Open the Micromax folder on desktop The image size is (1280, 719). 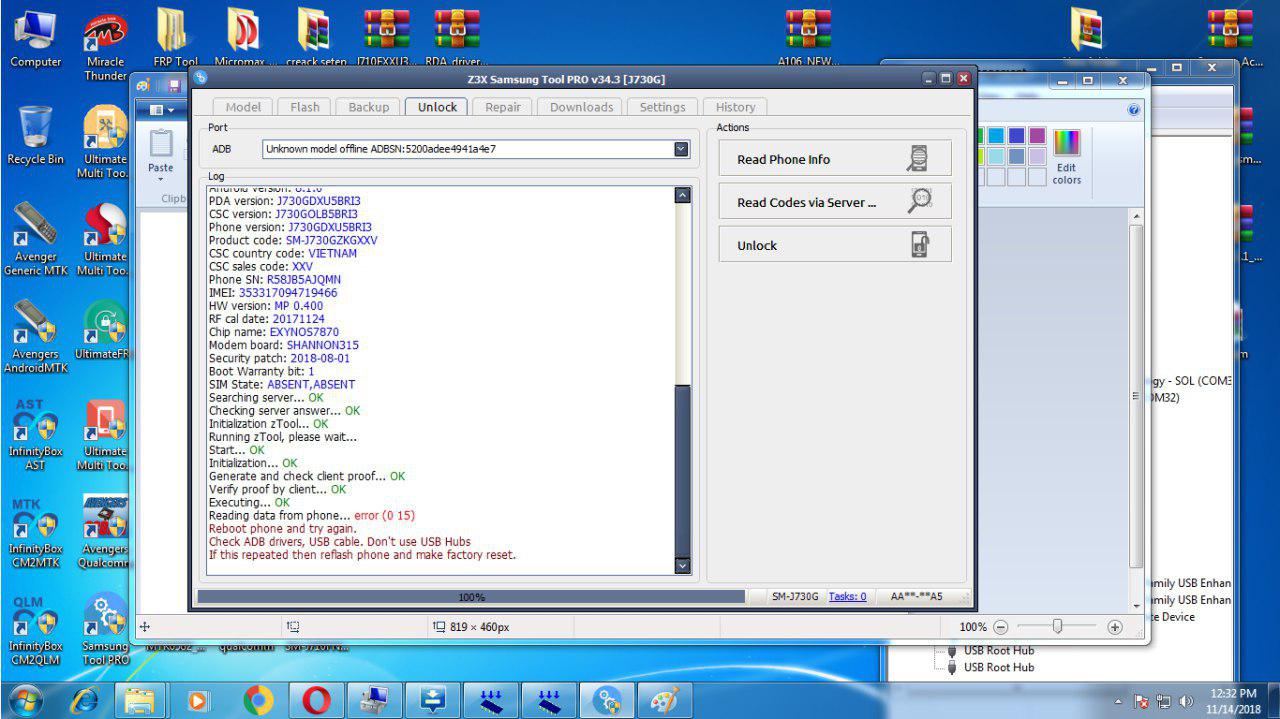tap(244, 38)
